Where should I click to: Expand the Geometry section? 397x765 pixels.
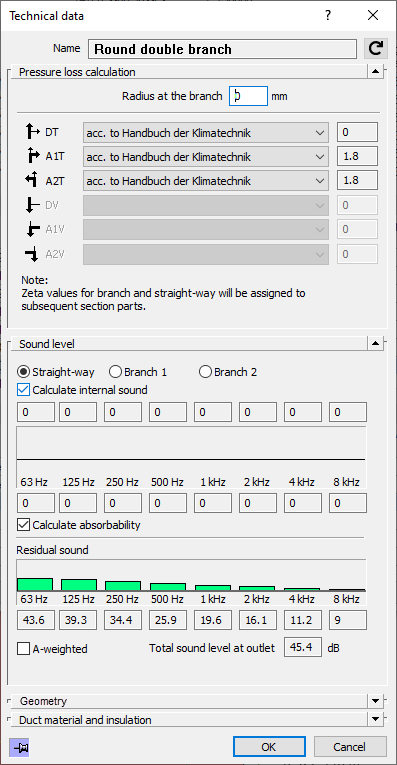point(375,701)
